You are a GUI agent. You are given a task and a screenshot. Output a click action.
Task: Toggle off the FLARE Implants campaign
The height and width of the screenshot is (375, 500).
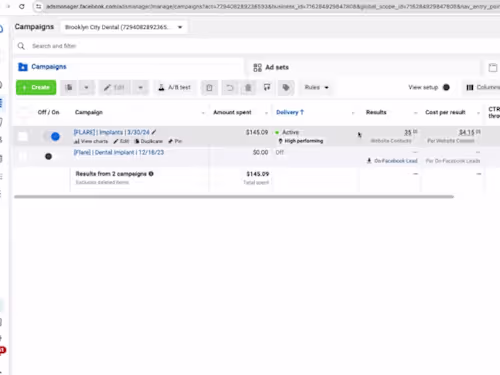(x=52, y=136)
